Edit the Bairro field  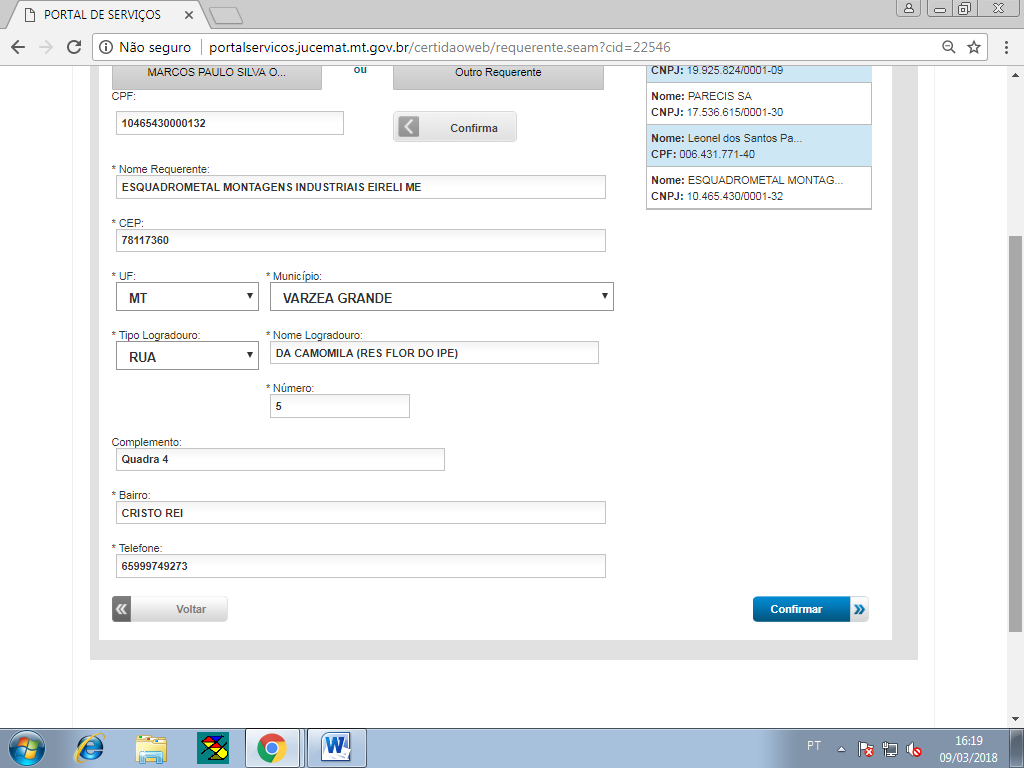(x=360, y=513)
